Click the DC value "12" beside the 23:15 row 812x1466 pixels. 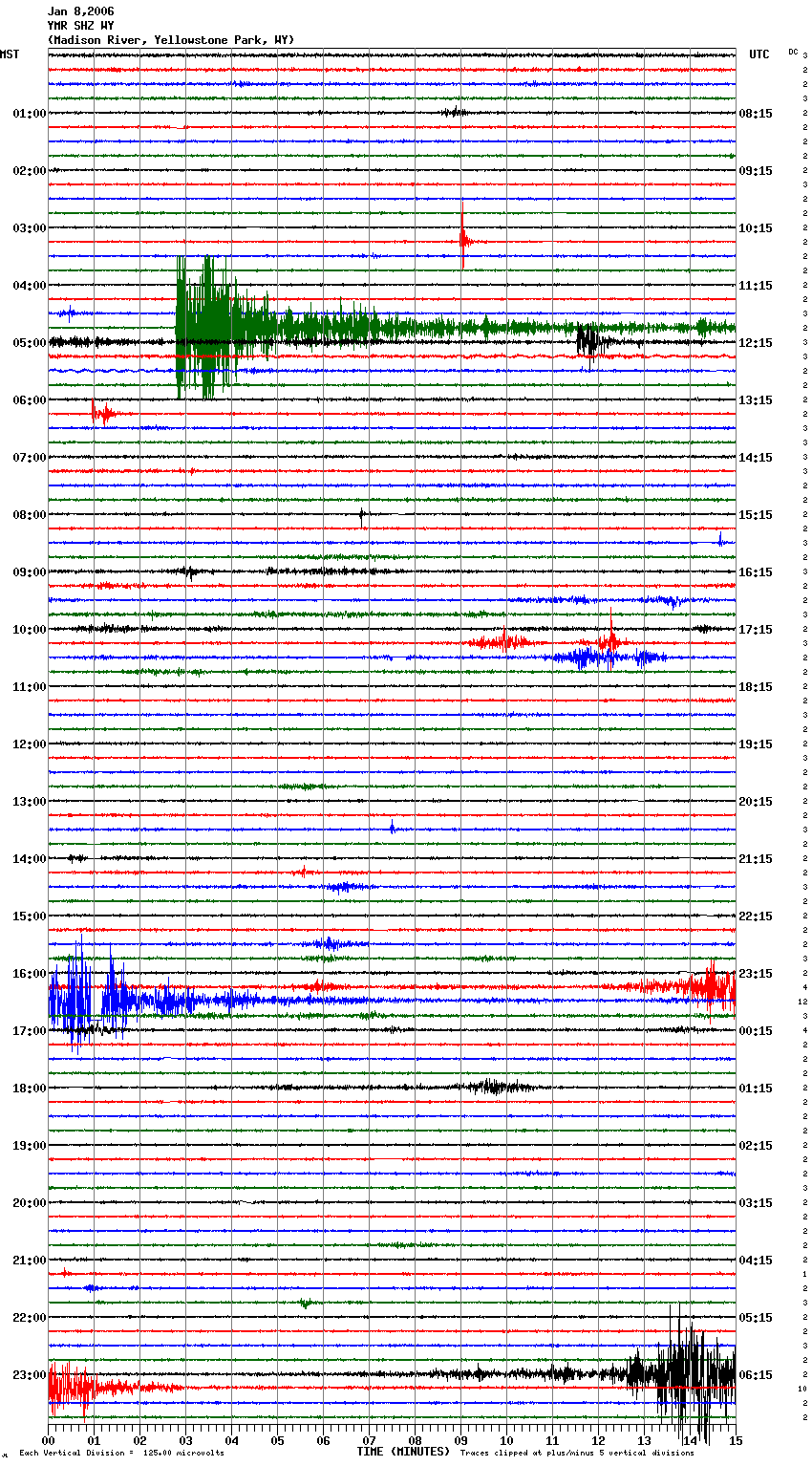click(x=803, y=1002)
